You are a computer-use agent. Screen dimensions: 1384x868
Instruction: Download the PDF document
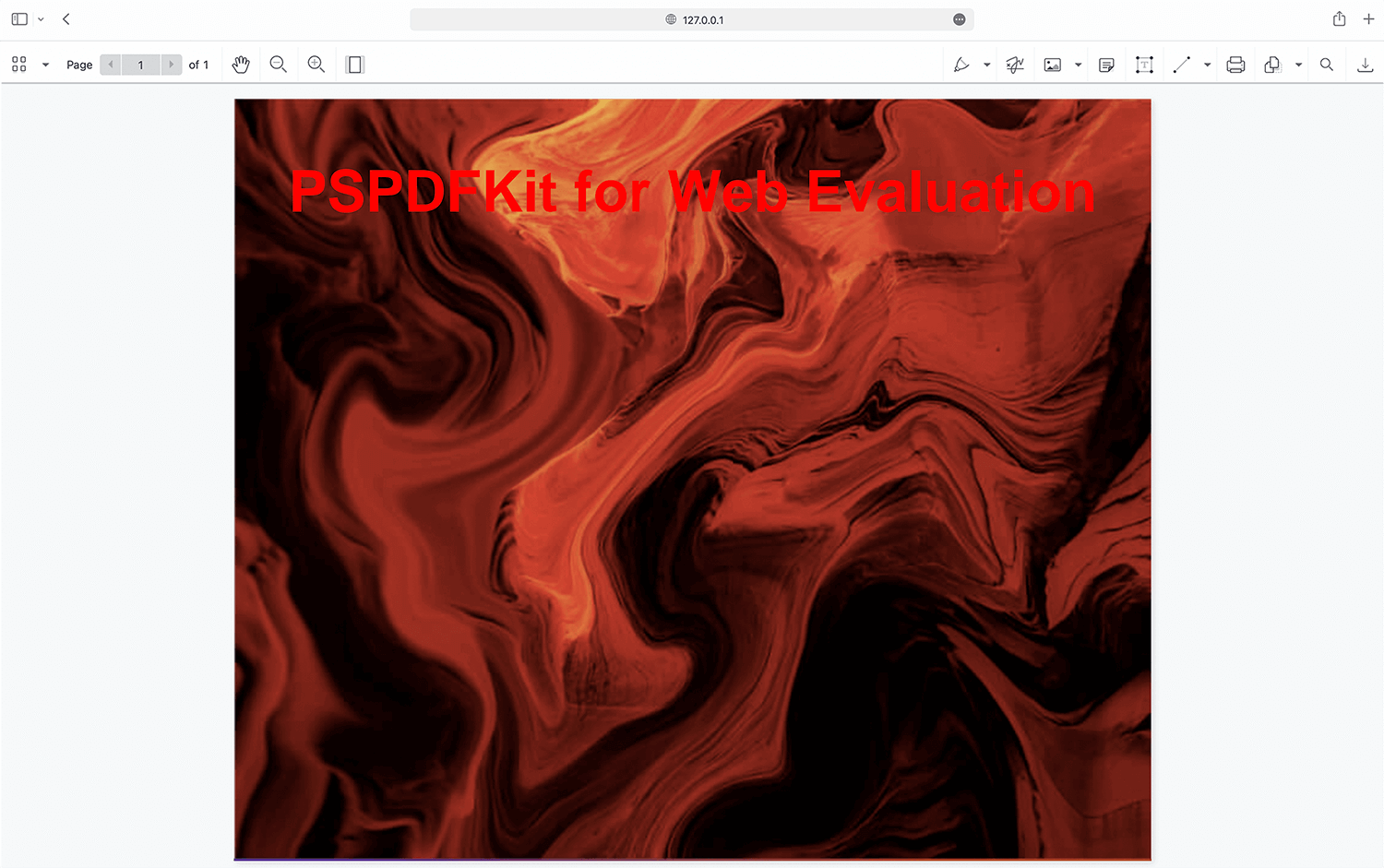tap(1365, 65)
